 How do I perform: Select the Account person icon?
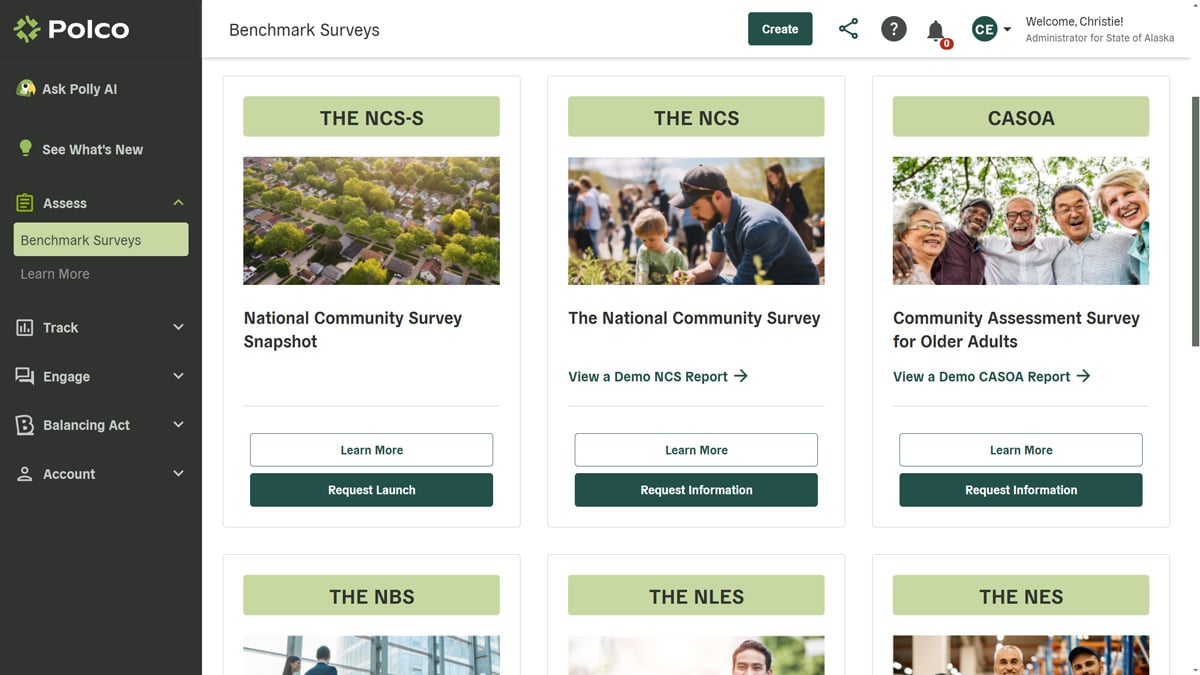coord(25,473)
